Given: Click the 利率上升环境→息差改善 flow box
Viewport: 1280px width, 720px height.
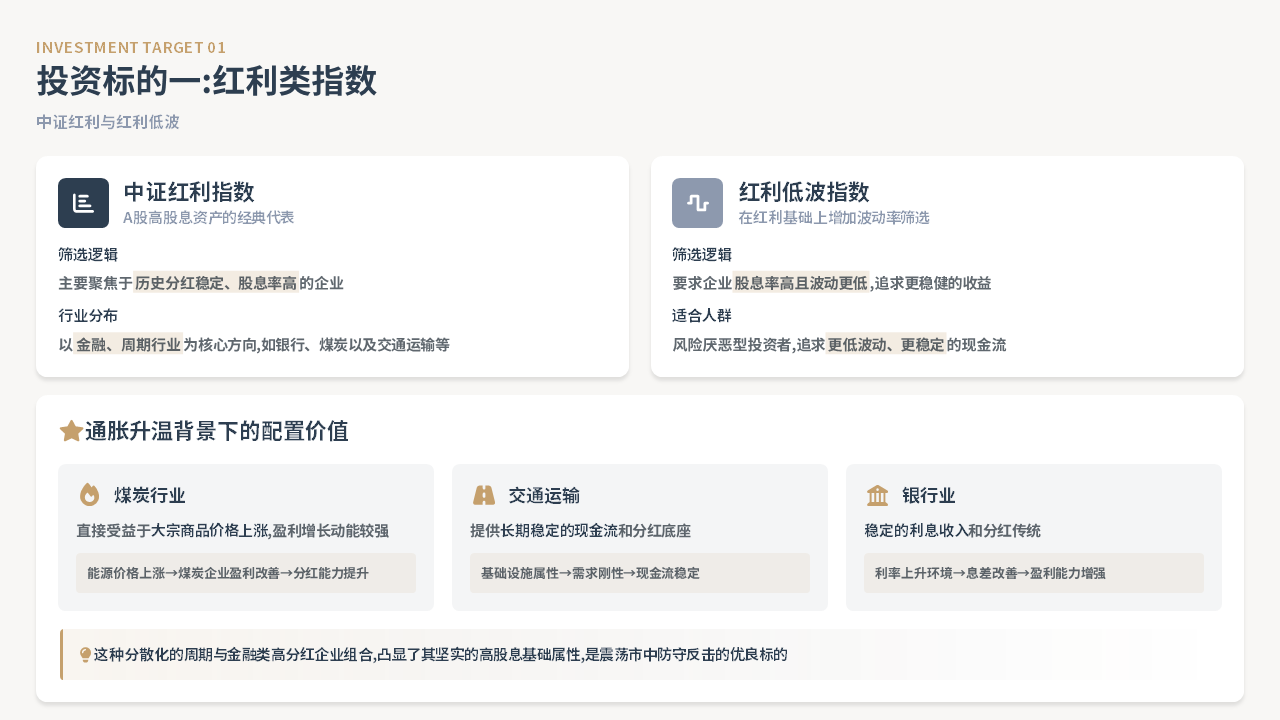Looking at the screenshot, I should (1033, 573).
